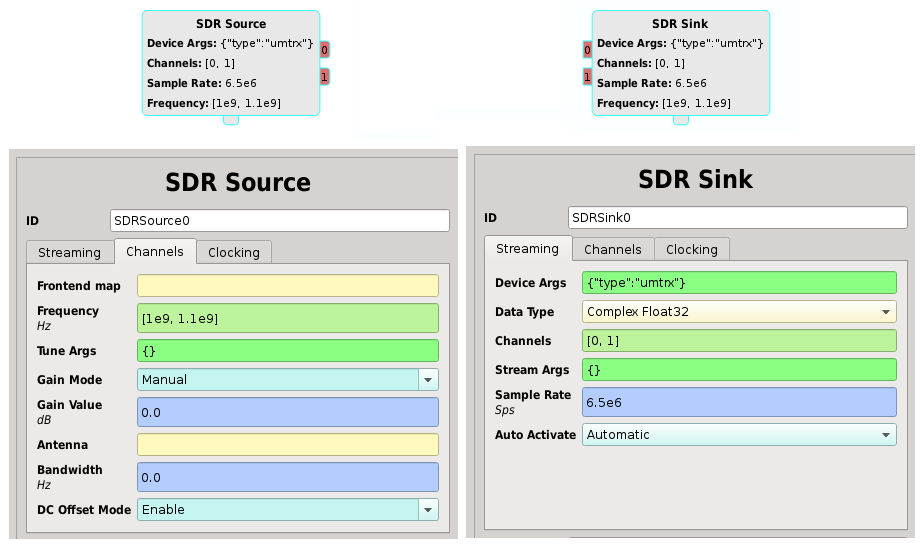Click input port 1 of SDR Sink block
Viewport: 924px width, 547px height.
(587, 76)
